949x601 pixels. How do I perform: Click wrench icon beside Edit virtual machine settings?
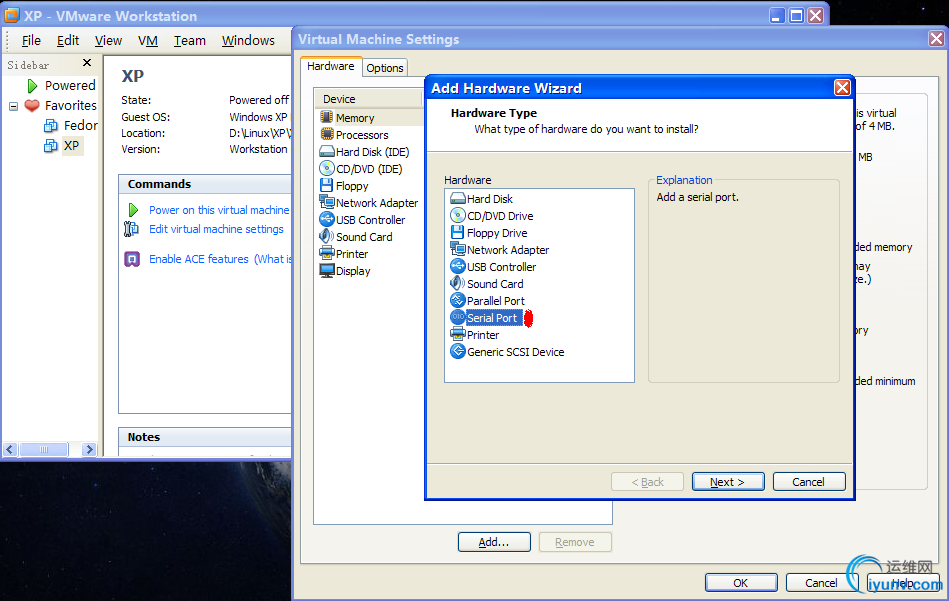click(x=131, y=229)
